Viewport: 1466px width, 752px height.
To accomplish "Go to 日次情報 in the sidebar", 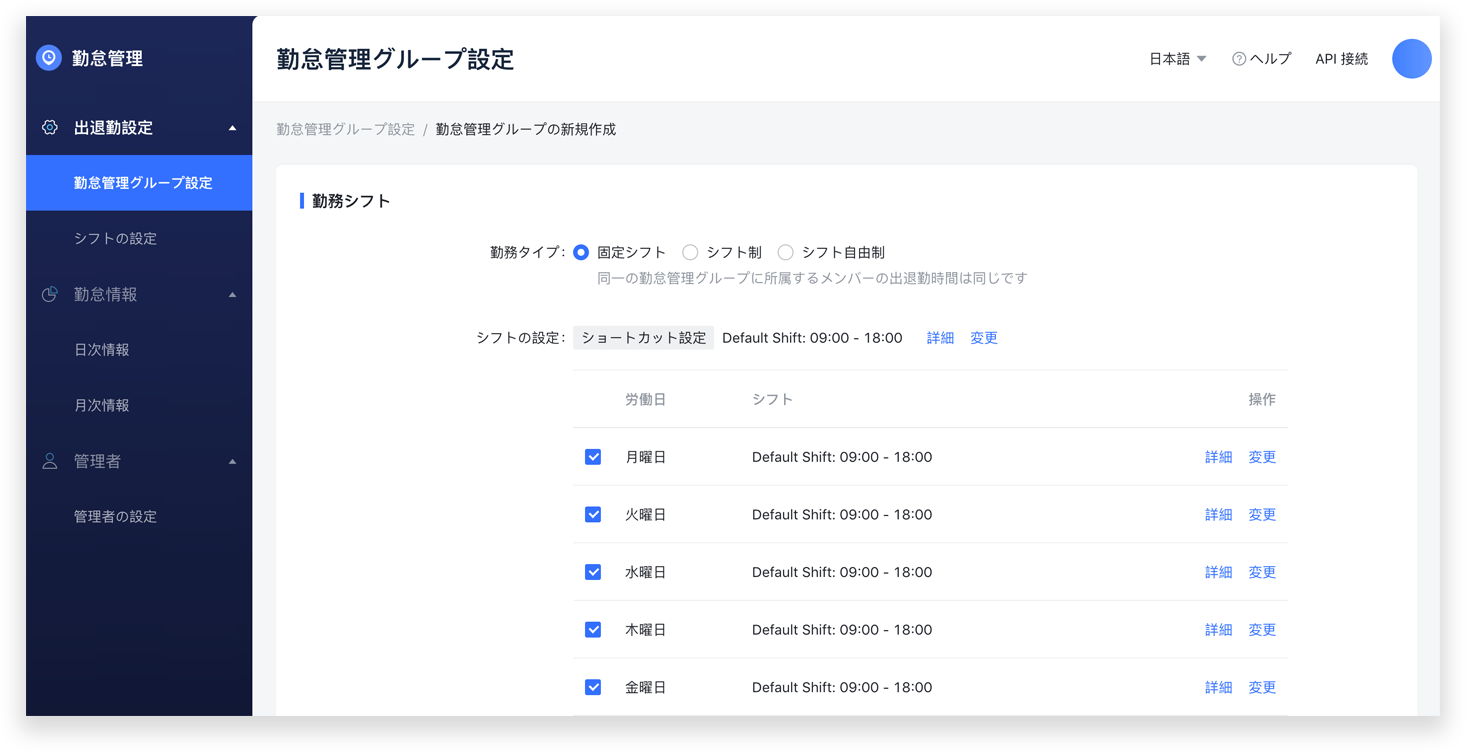I will 102,350.
